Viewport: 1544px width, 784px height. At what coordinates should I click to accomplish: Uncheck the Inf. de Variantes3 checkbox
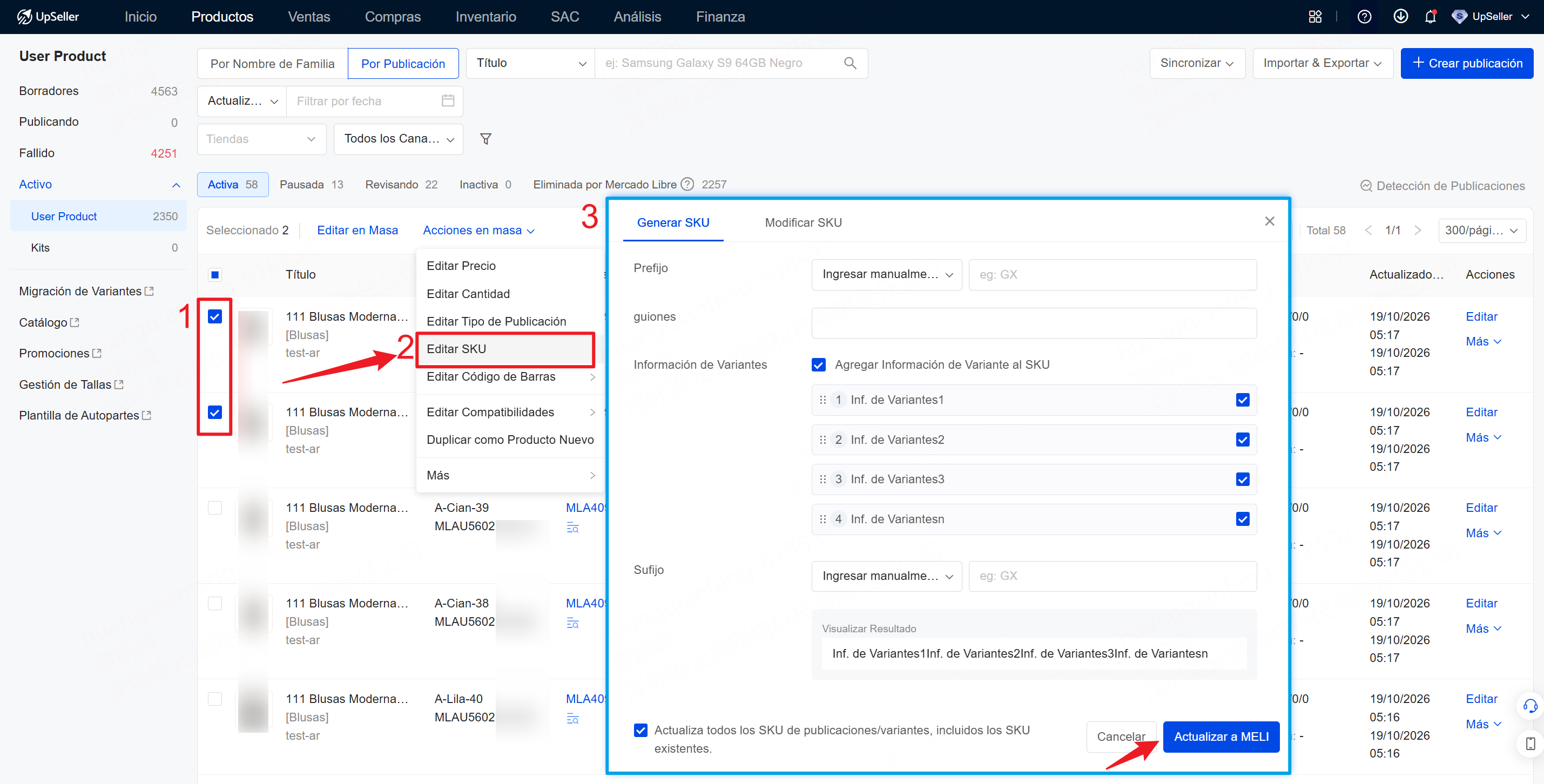coord(1243,479)
